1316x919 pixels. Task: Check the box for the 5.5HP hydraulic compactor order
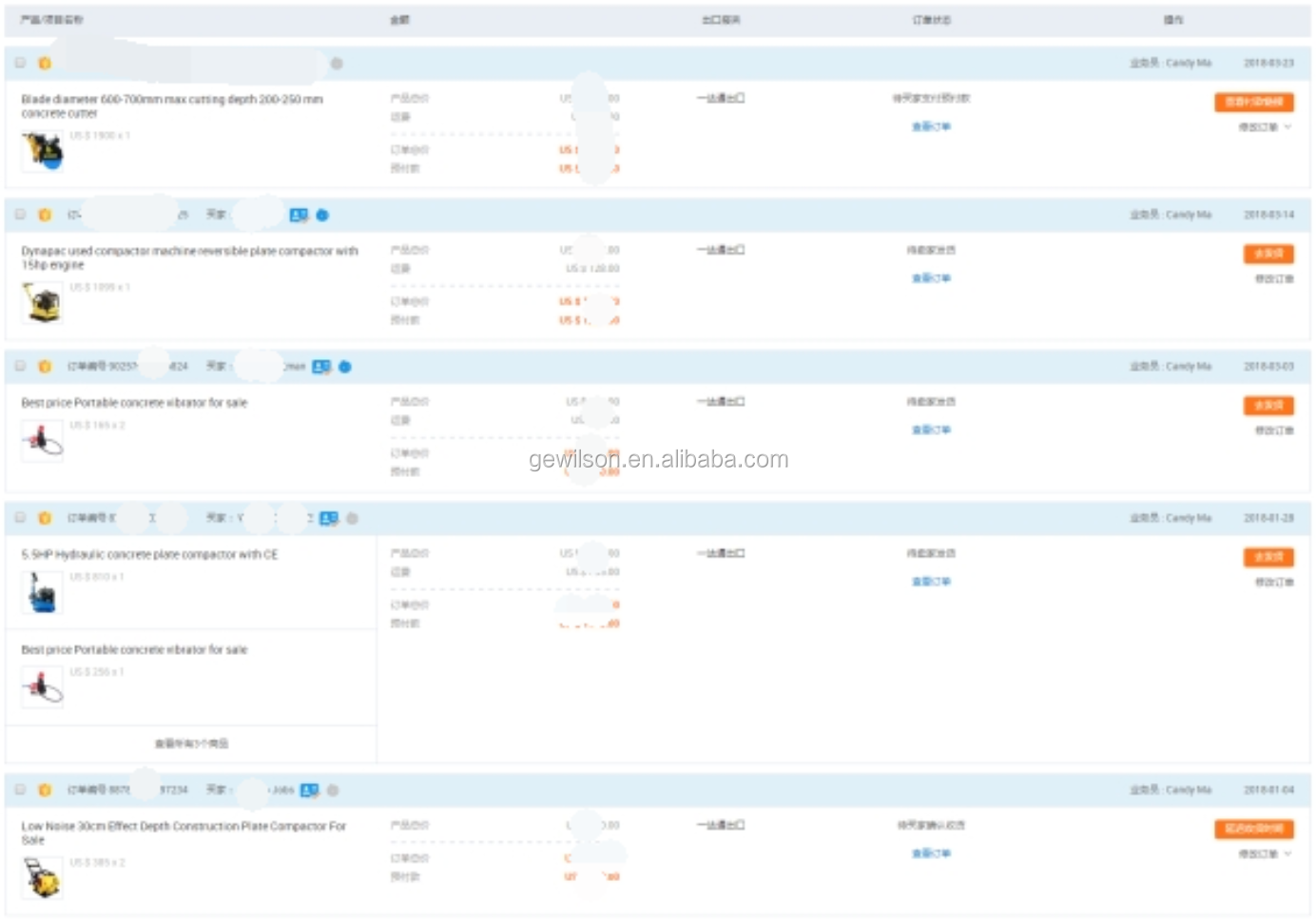20,518
